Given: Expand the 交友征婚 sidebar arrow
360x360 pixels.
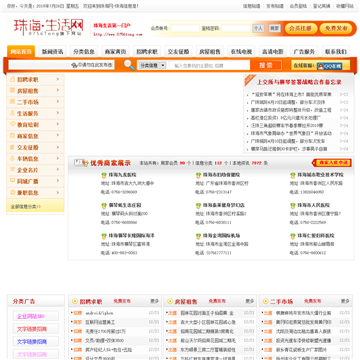Looking at the screenshot, I should pyautogui.click(x=58, y=147).
